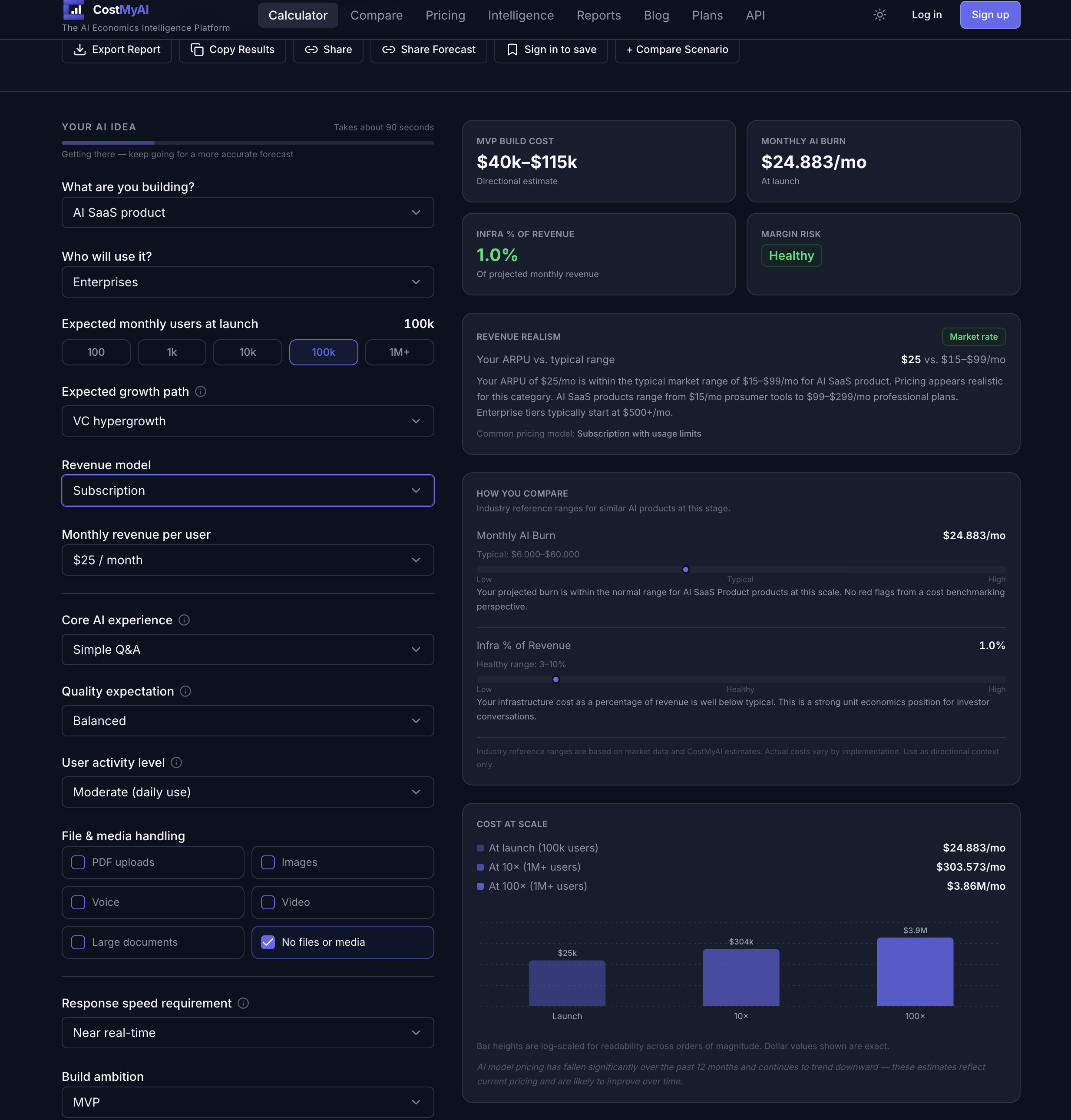Click the link icon beside Share
Screen dimensions: 1071x1120
[311, 50]
